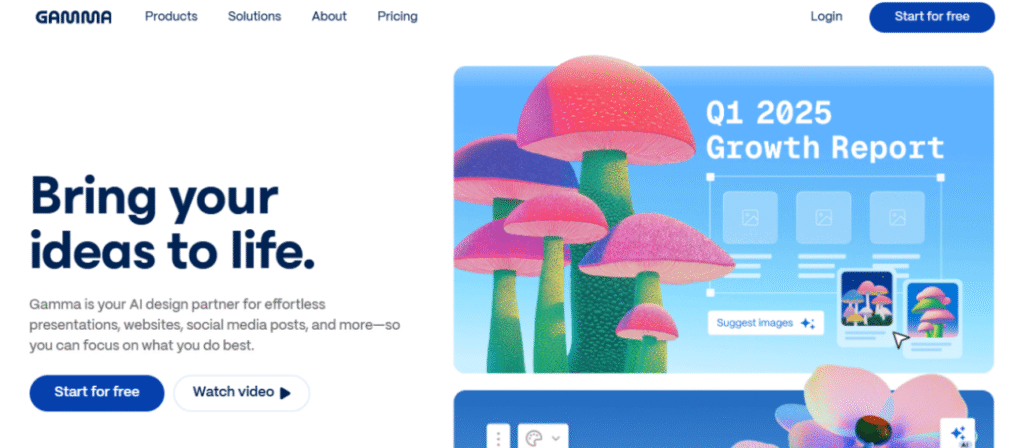Image resolution: width=1024 pixels, height=448 pixels.
Task: Click the Gamma logo
Action: (x=73, y=17)
